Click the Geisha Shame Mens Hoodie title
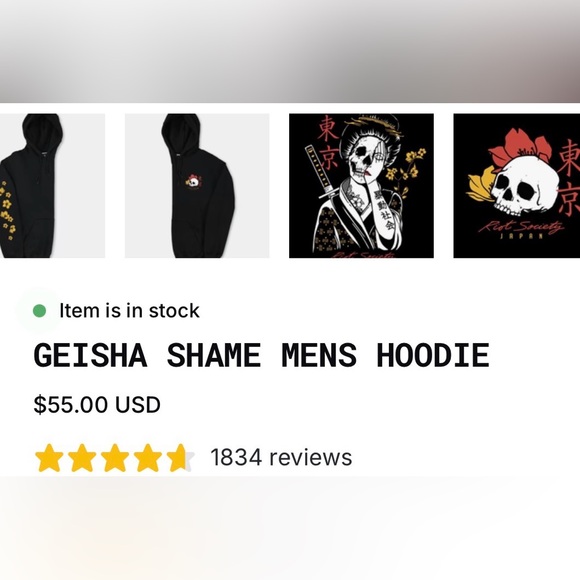The image size is (580, 580). 262,355
